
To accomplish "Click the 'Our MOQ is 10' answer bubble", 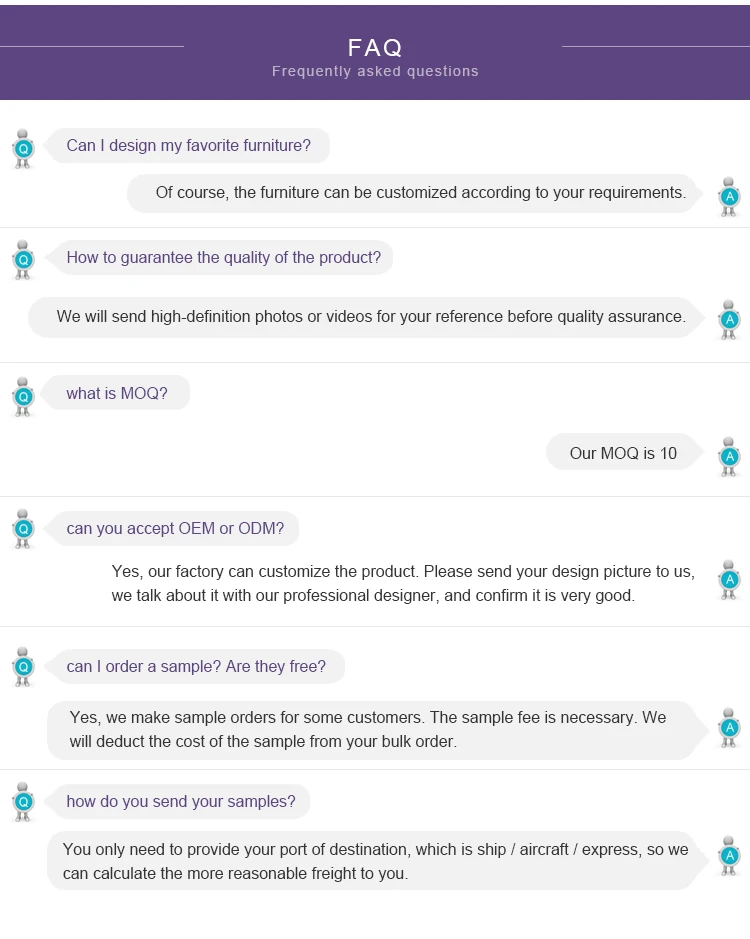I will point(623,454).
